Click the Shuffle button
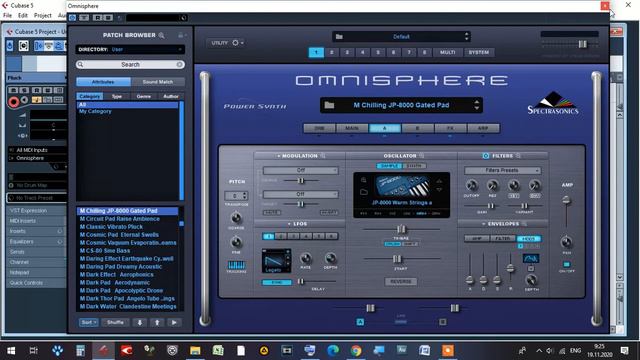 click(x=115, y=322)
